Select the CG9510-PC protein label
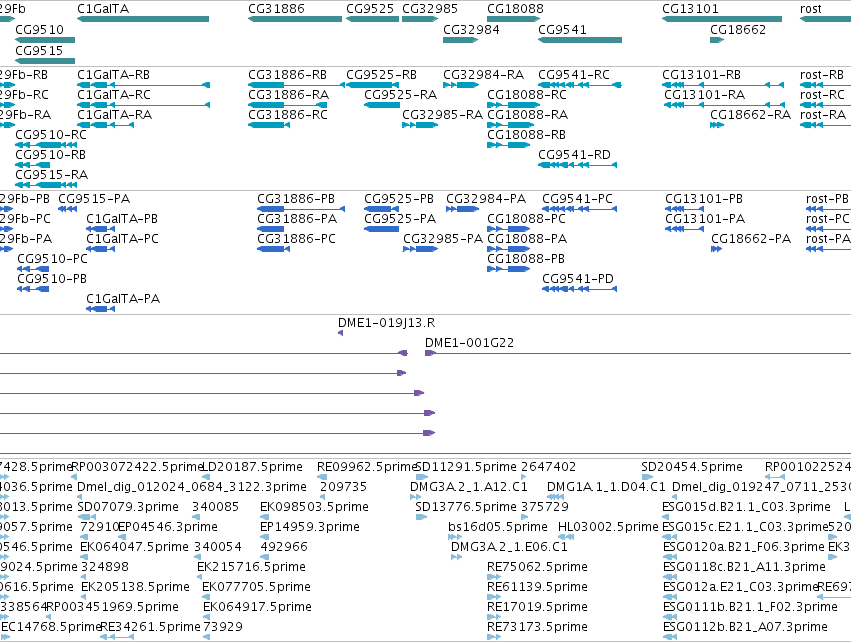Screen dimensions: 851x642 (52, 259)
